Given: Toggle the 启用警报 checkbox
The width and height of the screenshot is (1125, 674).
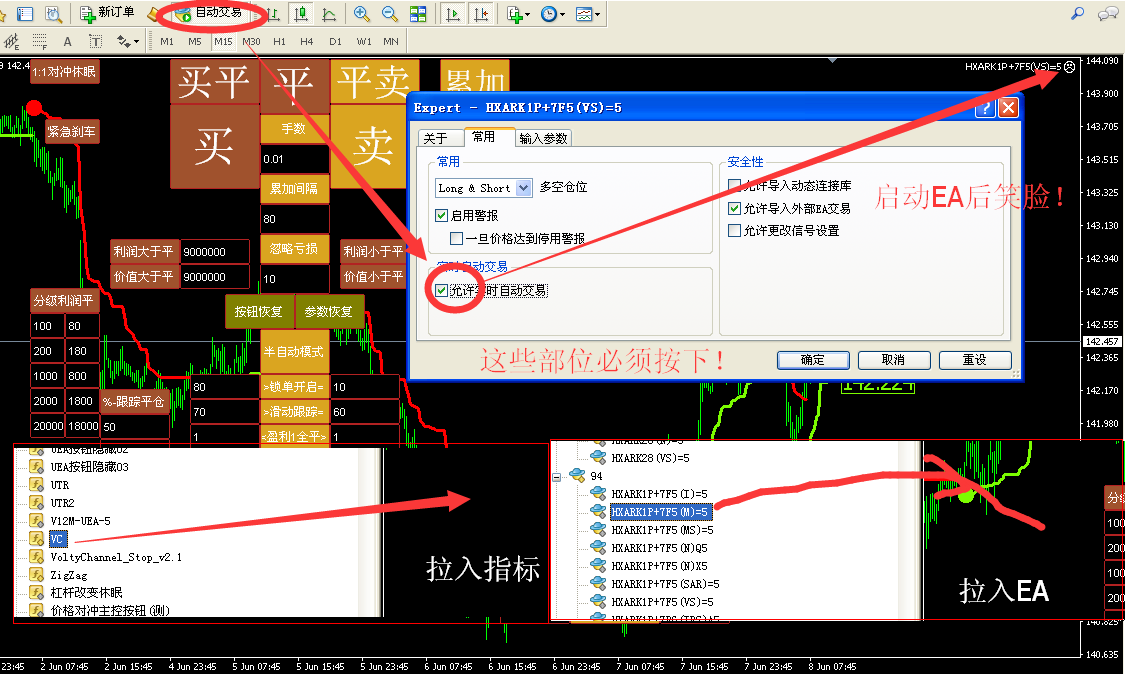Looking at the screenshot, I should point(442,215).
